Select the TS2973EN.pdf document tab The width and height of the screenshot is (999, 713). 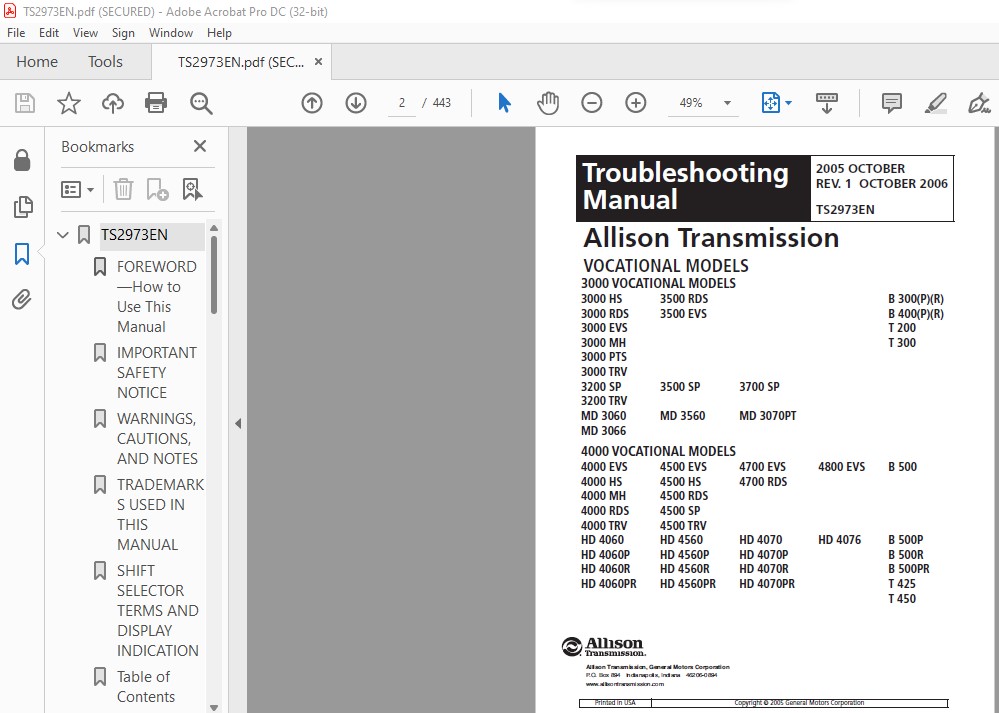pyautogui.click(x=240, y=62)
